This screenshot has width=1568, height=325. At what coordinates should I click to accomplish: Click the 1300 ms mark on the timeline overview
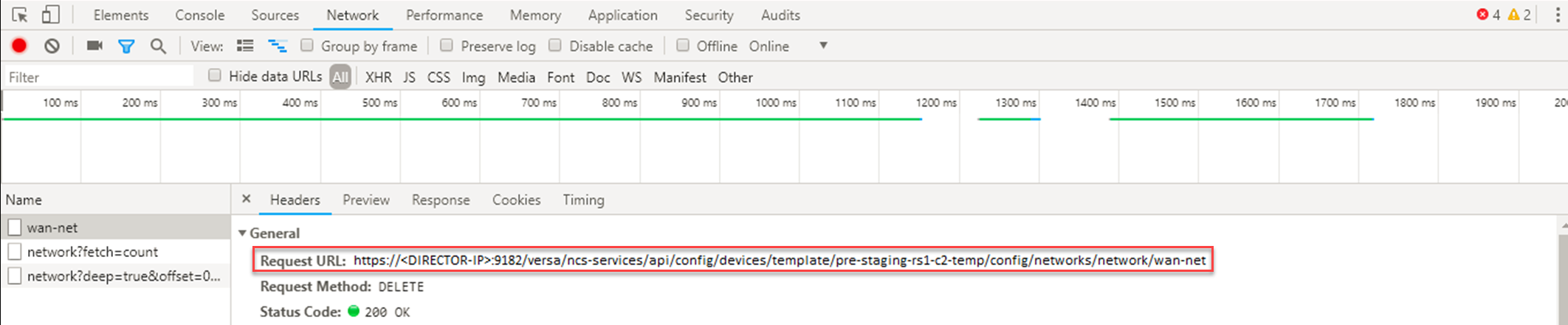(1016, 103)
